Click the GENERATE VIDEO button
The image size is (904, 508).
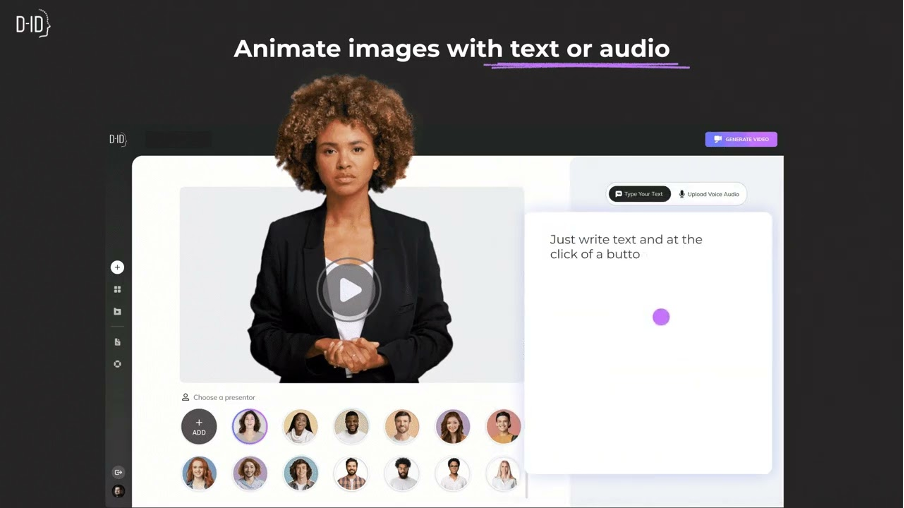click(741, 139)
